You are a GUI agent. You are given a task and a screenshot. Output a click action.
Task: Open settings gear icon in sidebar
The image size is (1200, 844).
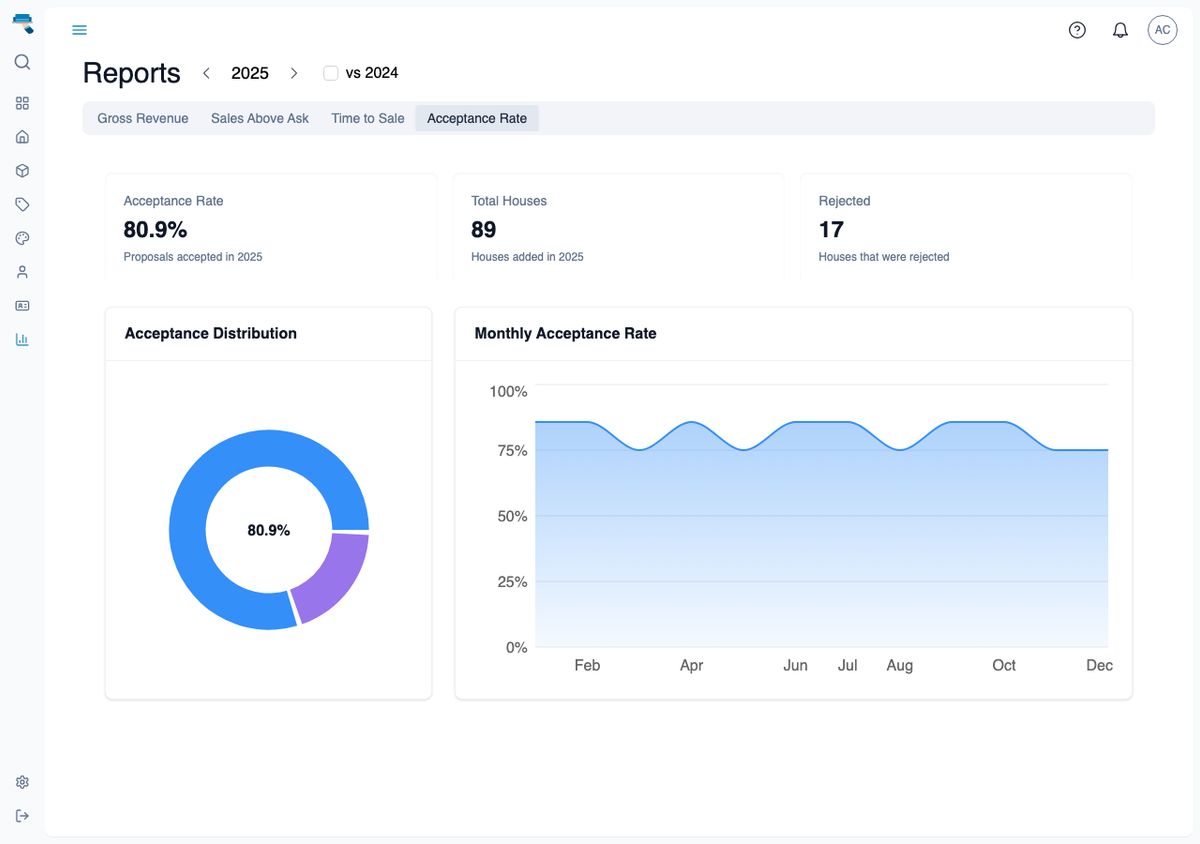pos(22,782)
